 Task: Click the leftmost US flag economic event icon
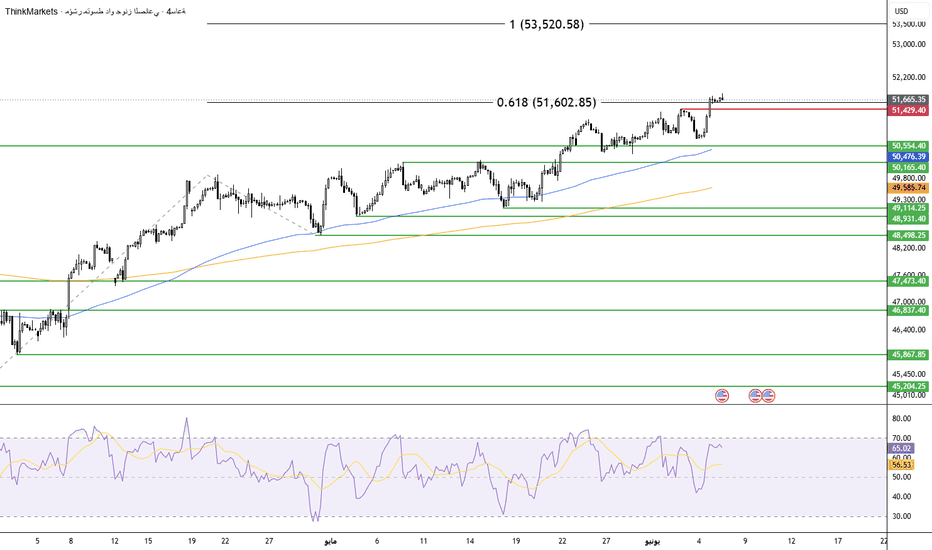(x=722, y=395)
